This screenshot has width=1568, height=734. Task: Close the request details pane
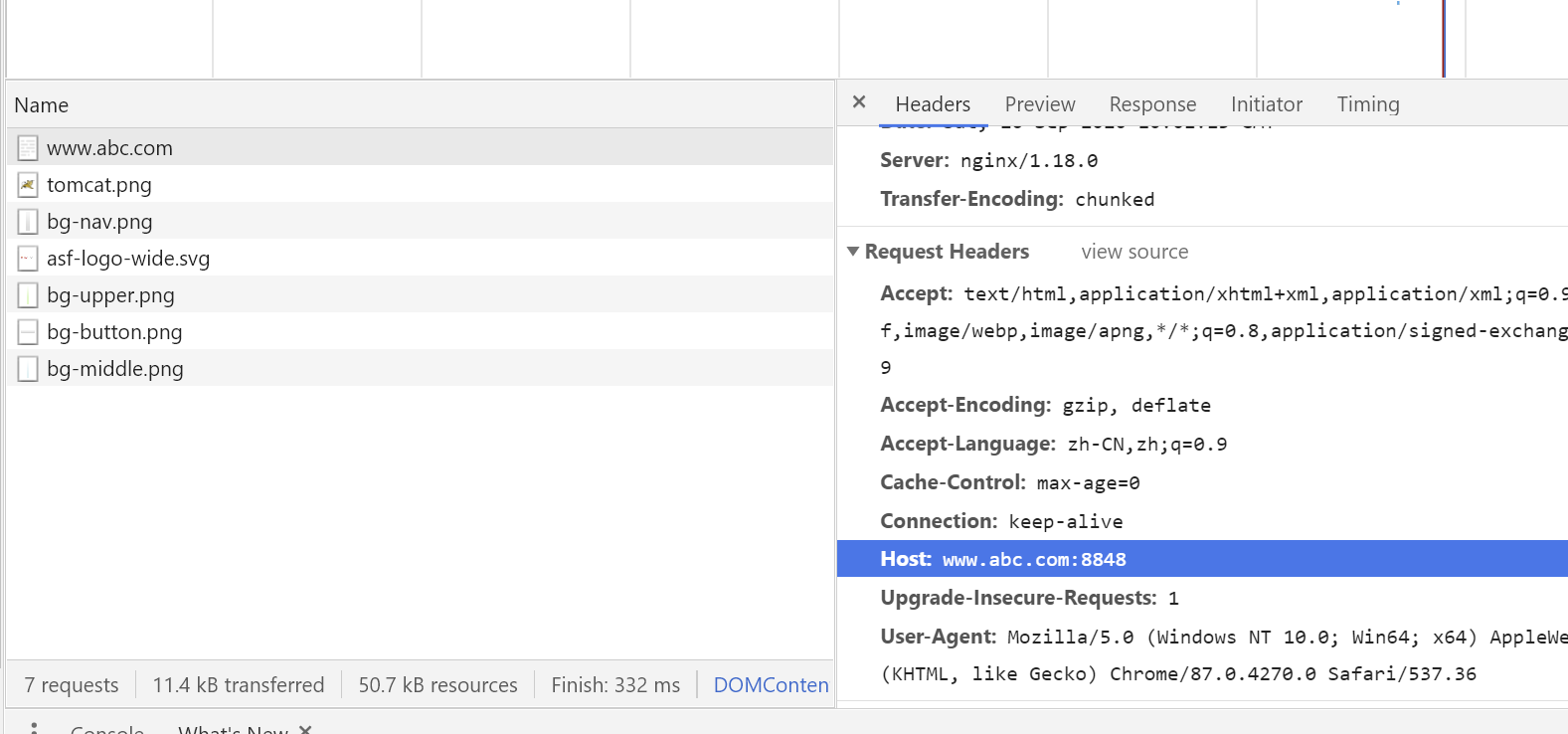click(x=860, y=102)
